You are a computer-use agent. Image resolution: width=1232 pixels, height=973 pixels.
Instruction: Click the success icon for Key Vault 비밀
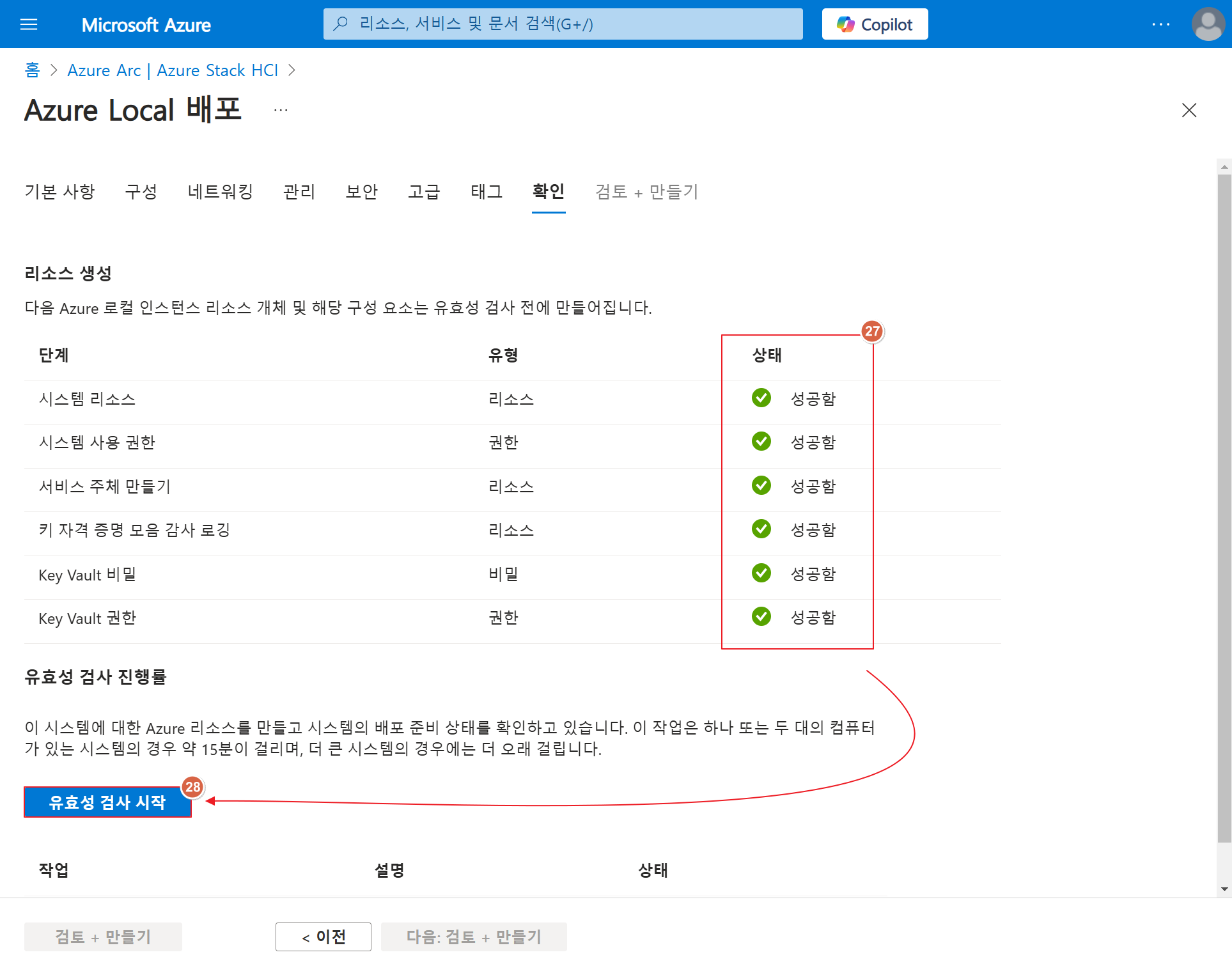point(761,573)
